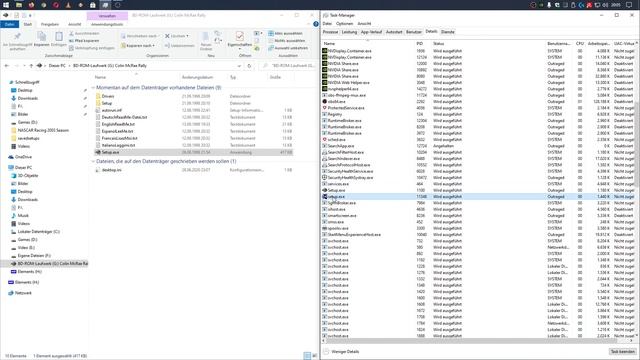Viewport: 640px width, 360px height.
Task: Select 3D-Objekte in the navigation pane
Action: click(27, 176)
